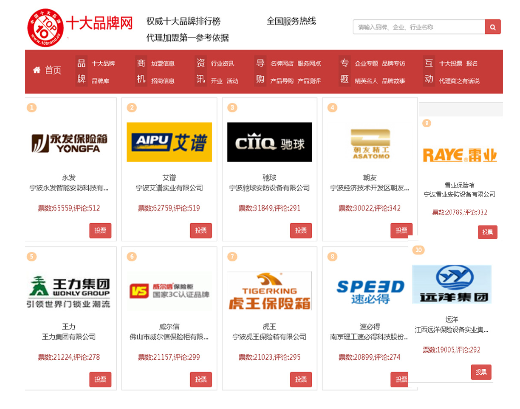Click the votes text 票数:20899,评论:274

click(x=370, y=357)
